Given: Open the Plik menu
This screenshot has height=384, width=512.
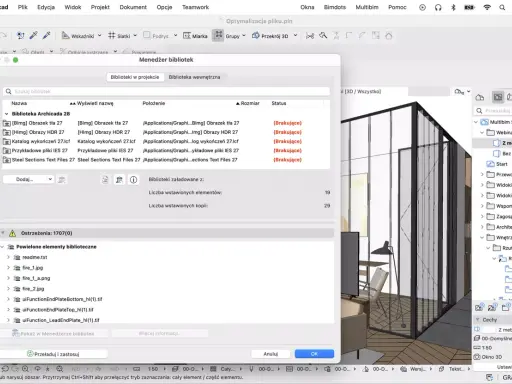Looking at the screenshot, I should pos(23,7).
